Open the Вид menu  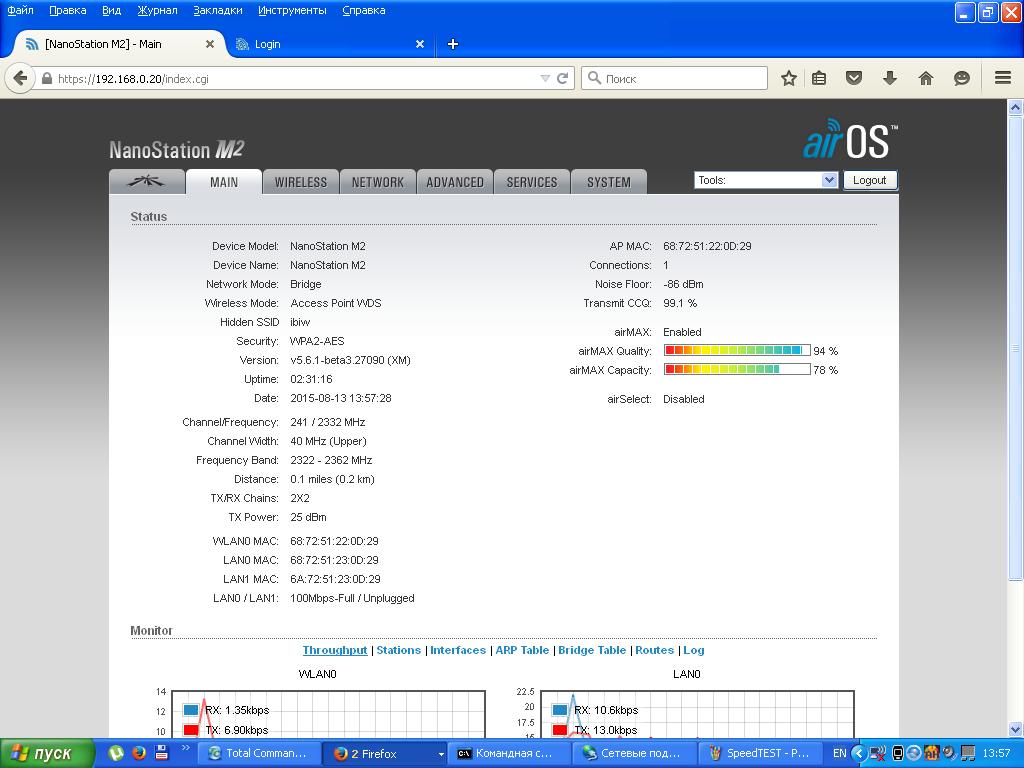112,10
